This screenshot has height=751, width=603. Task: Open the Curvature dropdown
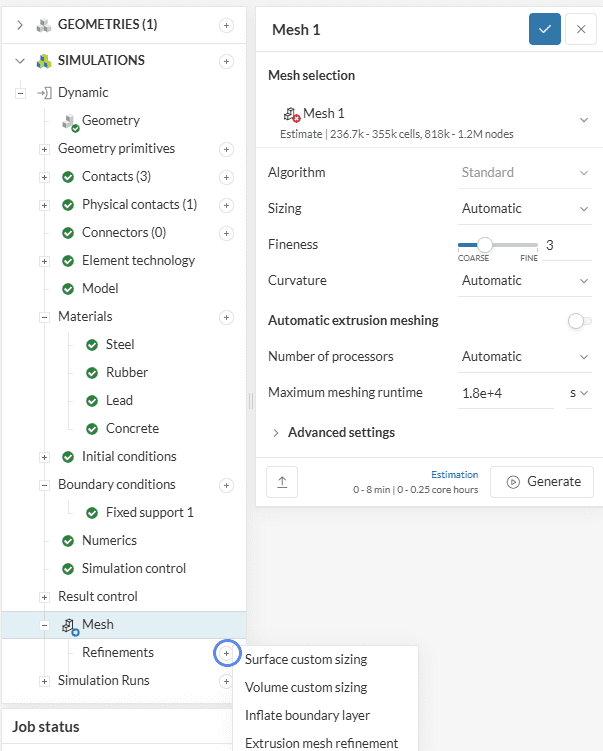click(525, 281)
